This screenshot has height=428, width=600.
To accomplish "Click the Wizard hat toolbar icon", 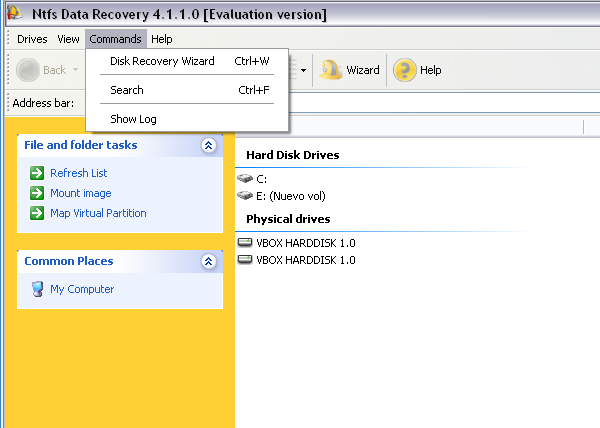I will point(331,70).
